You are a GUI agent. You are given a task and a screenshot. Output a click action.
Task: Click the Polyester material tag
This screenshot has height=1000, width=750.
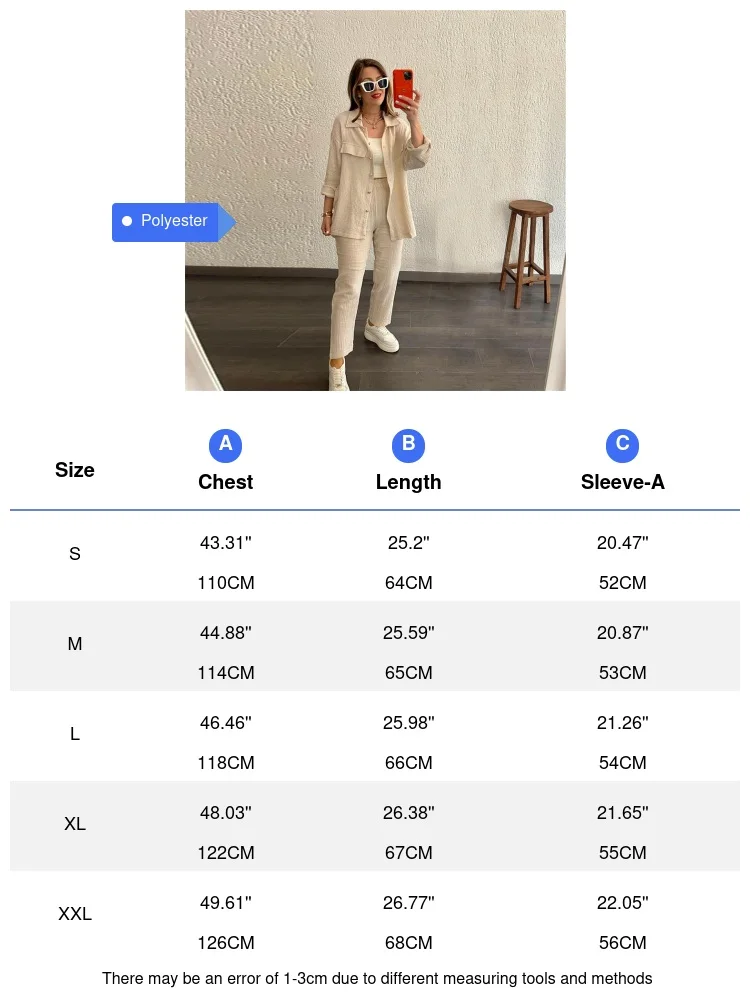click(x=173, y=221)
